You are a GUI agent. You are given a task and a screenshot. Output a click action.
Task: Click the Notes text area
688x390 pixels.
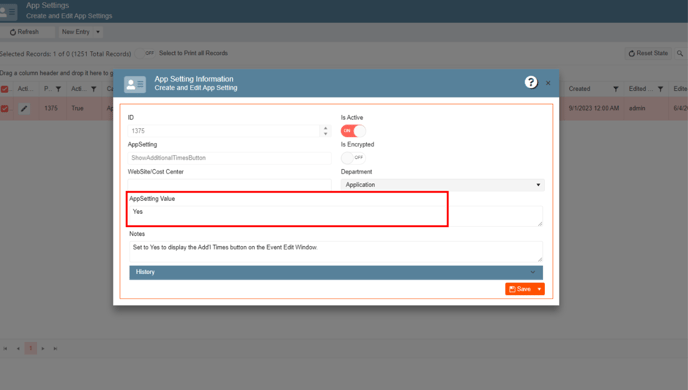pos(336,251)
